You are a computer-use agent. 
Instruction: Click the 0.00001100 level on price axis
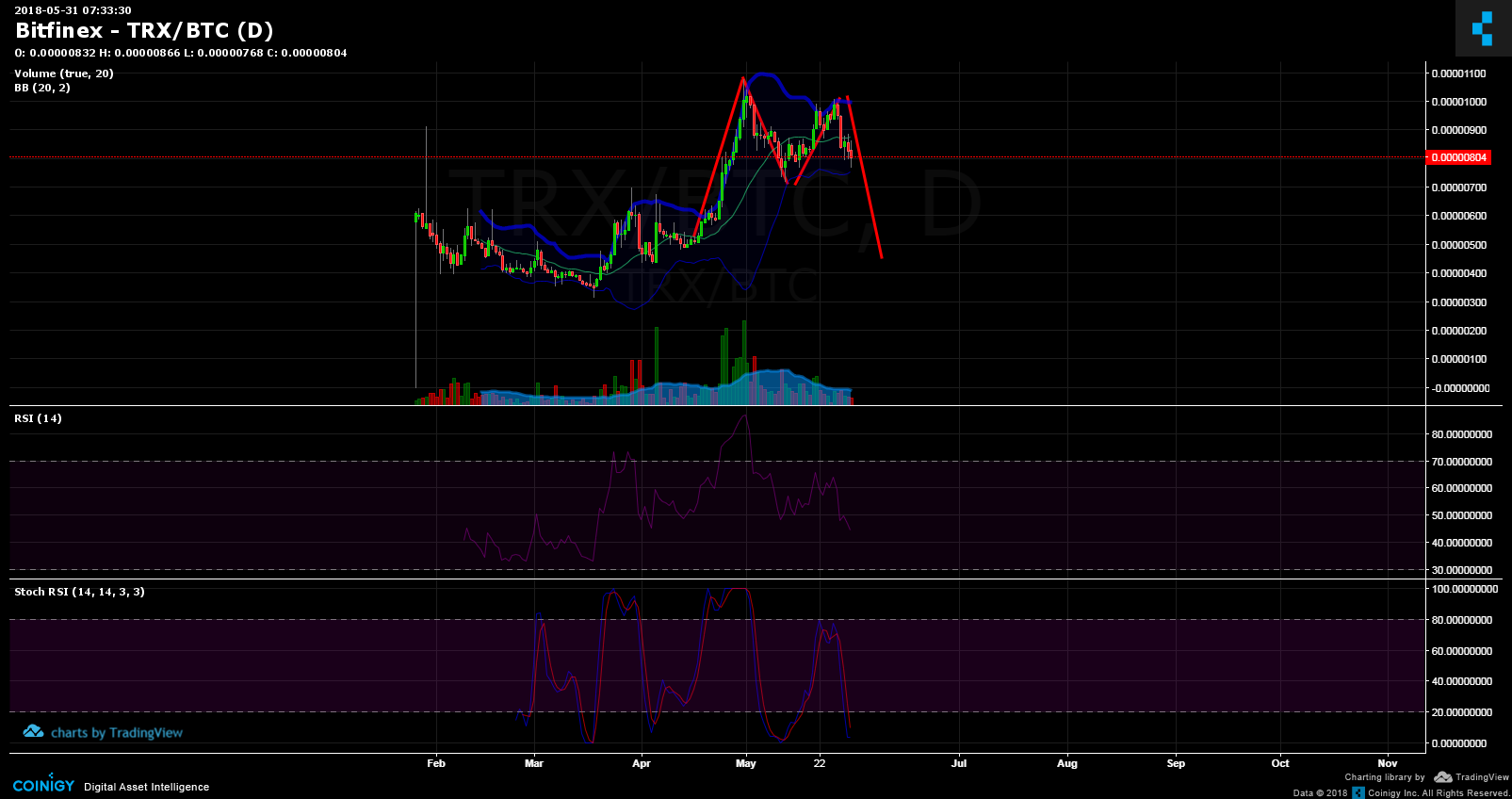tap(1458, 73)
